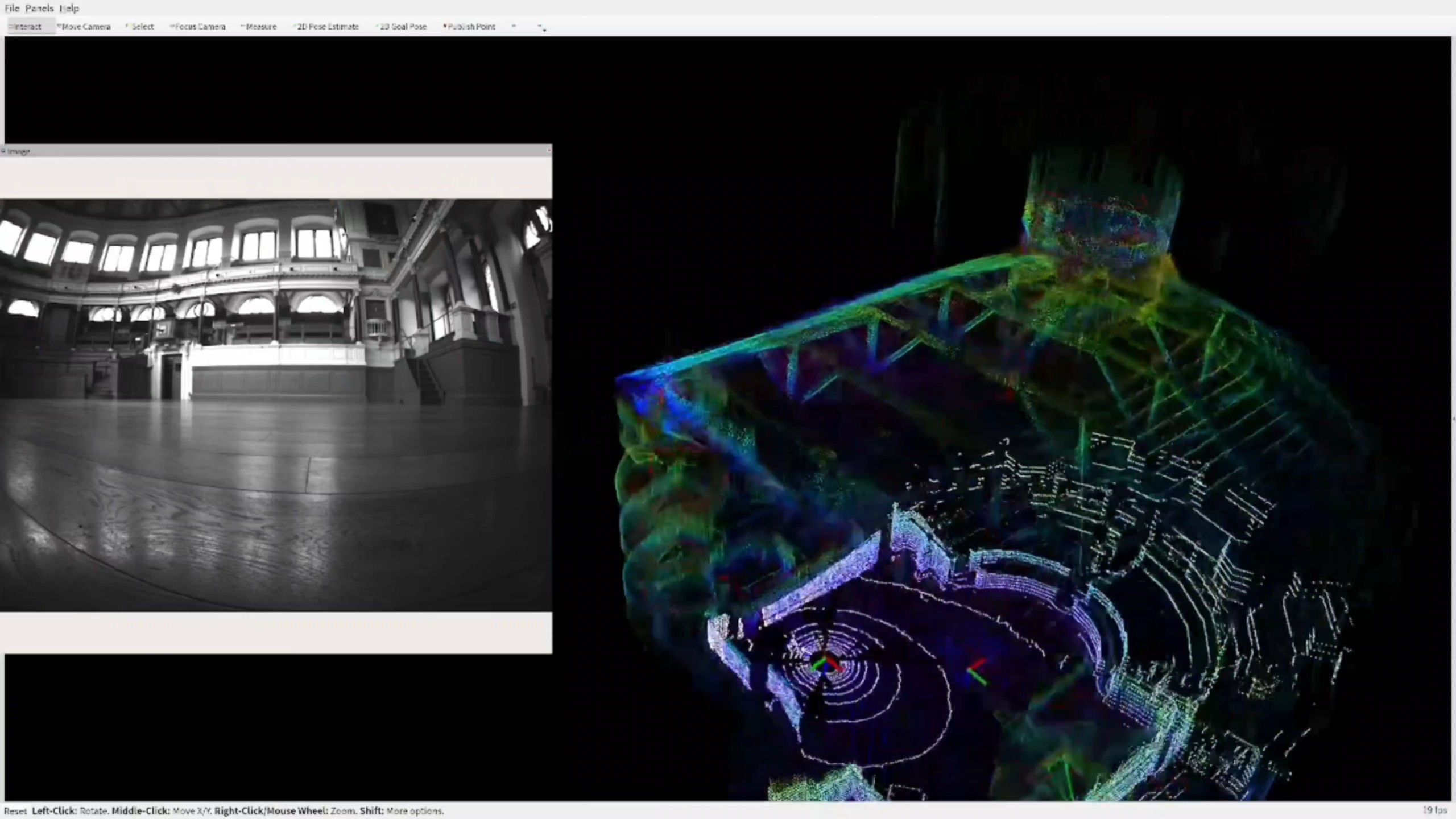
Task: Open the Help menu
Action: coord(69,9)
